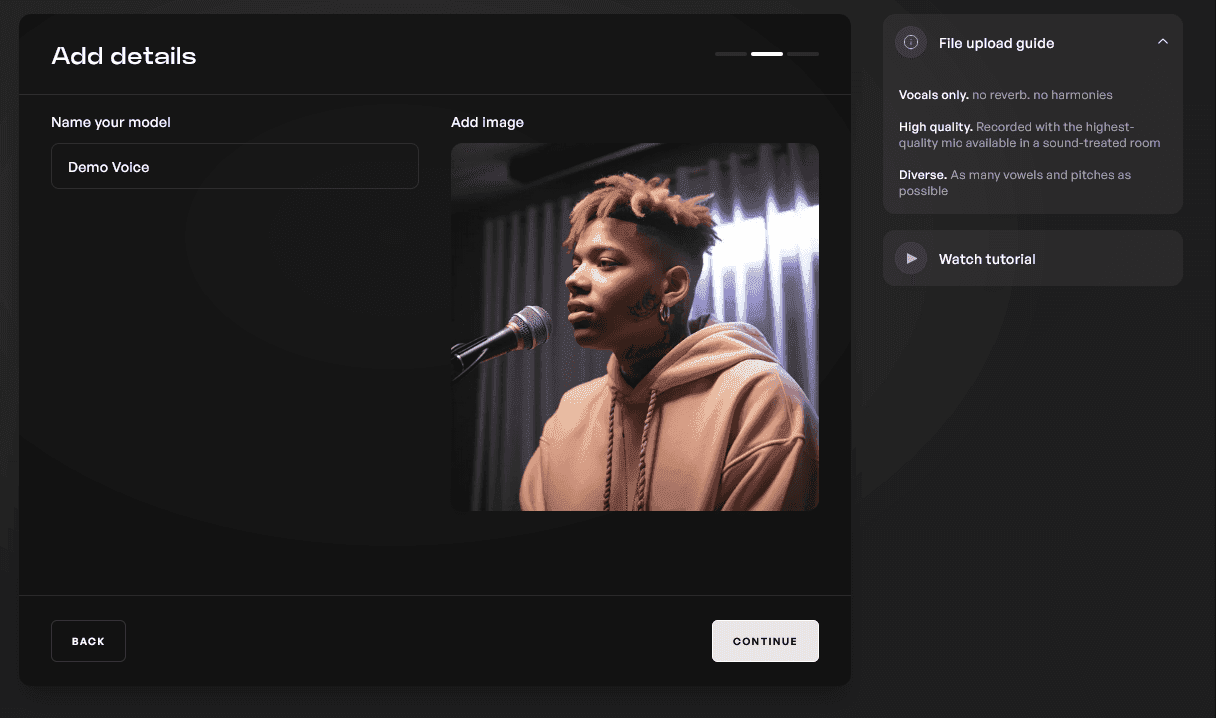This screenshot has height=718, width=1216.
Task: Click the 'Add image' label
Action: (x=487, y=122)
